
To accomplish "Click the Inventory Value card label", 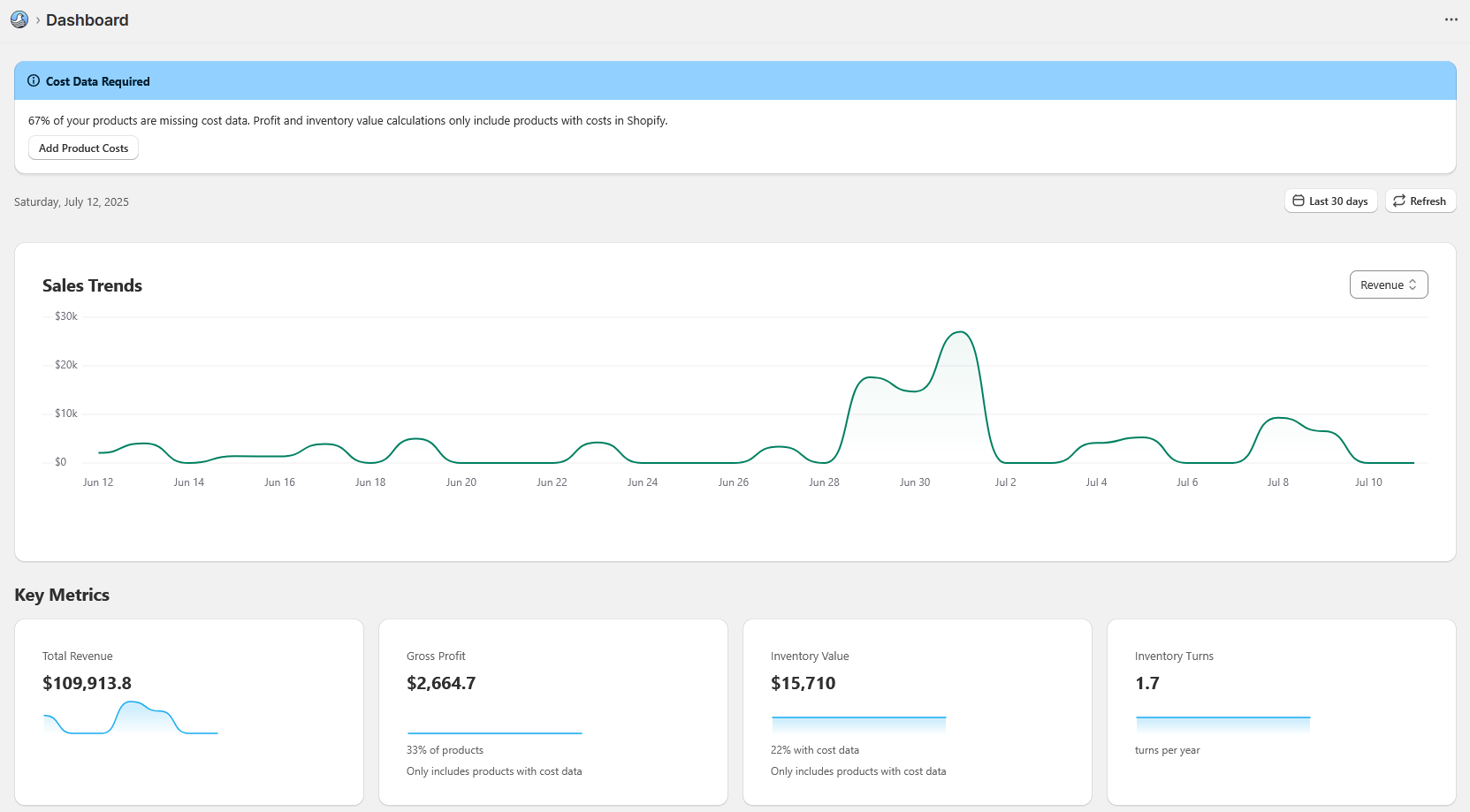I will pos(810,656).
